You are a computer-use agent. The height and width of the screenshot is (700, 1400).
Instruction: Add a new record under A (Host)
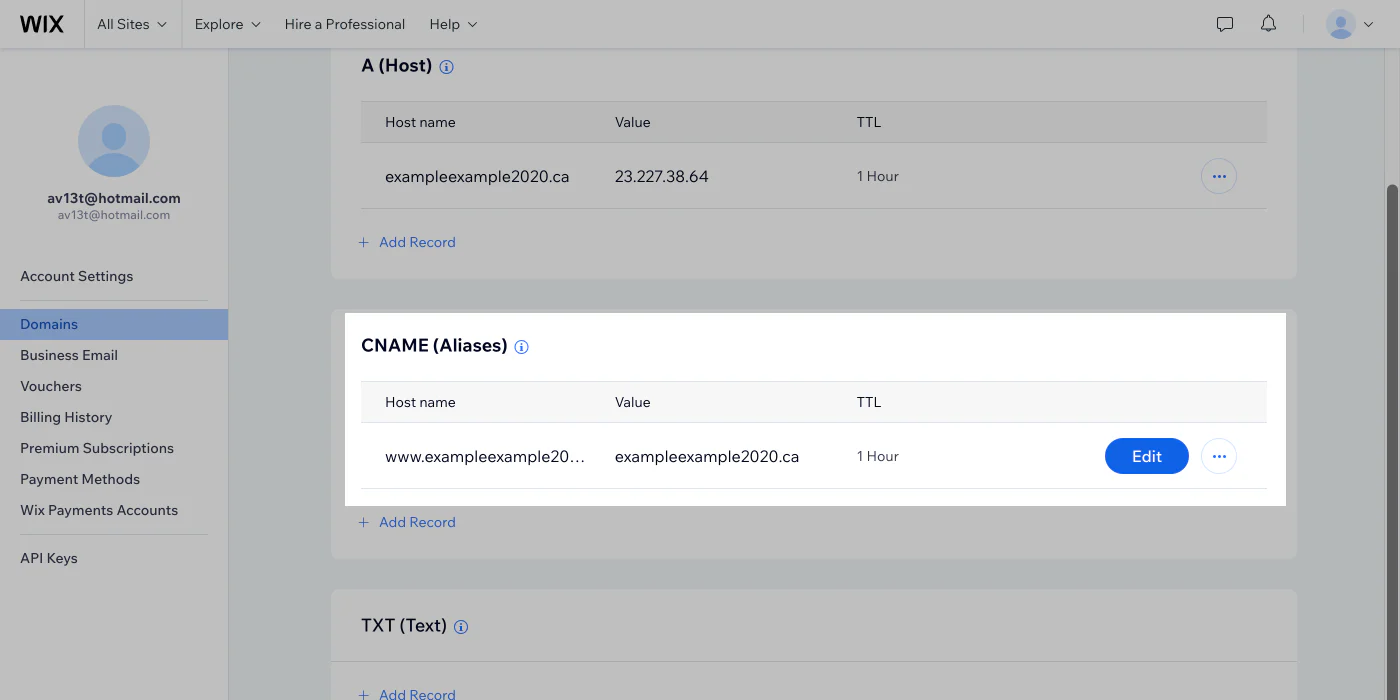[x=406, y=242]
